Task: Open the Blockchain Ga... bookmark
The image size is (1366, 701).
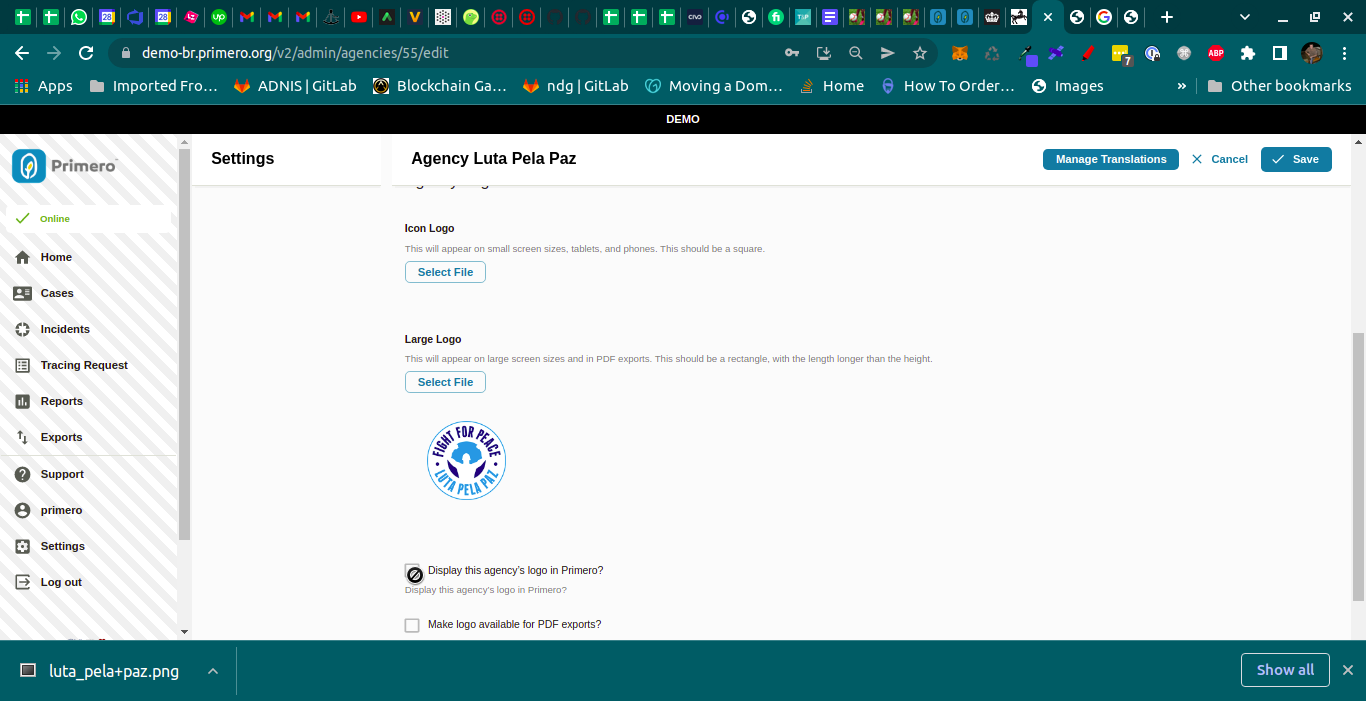Action: [440, 86]
